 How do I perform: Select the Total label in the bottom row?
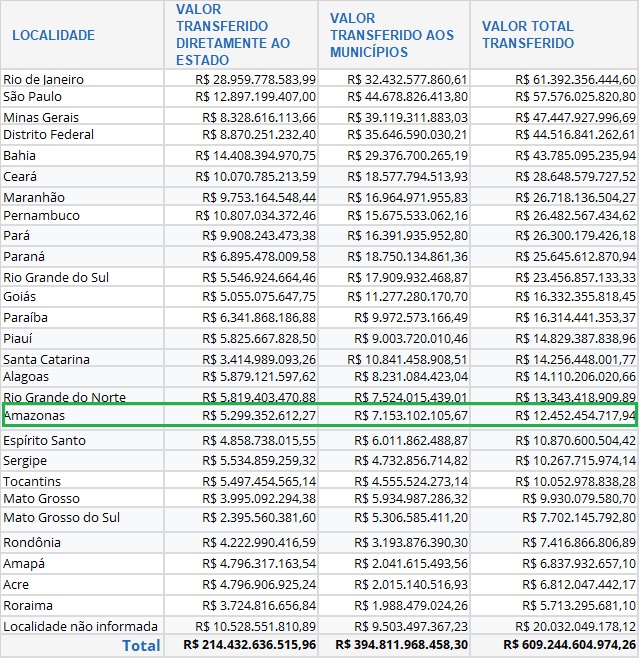click(140, 646)
